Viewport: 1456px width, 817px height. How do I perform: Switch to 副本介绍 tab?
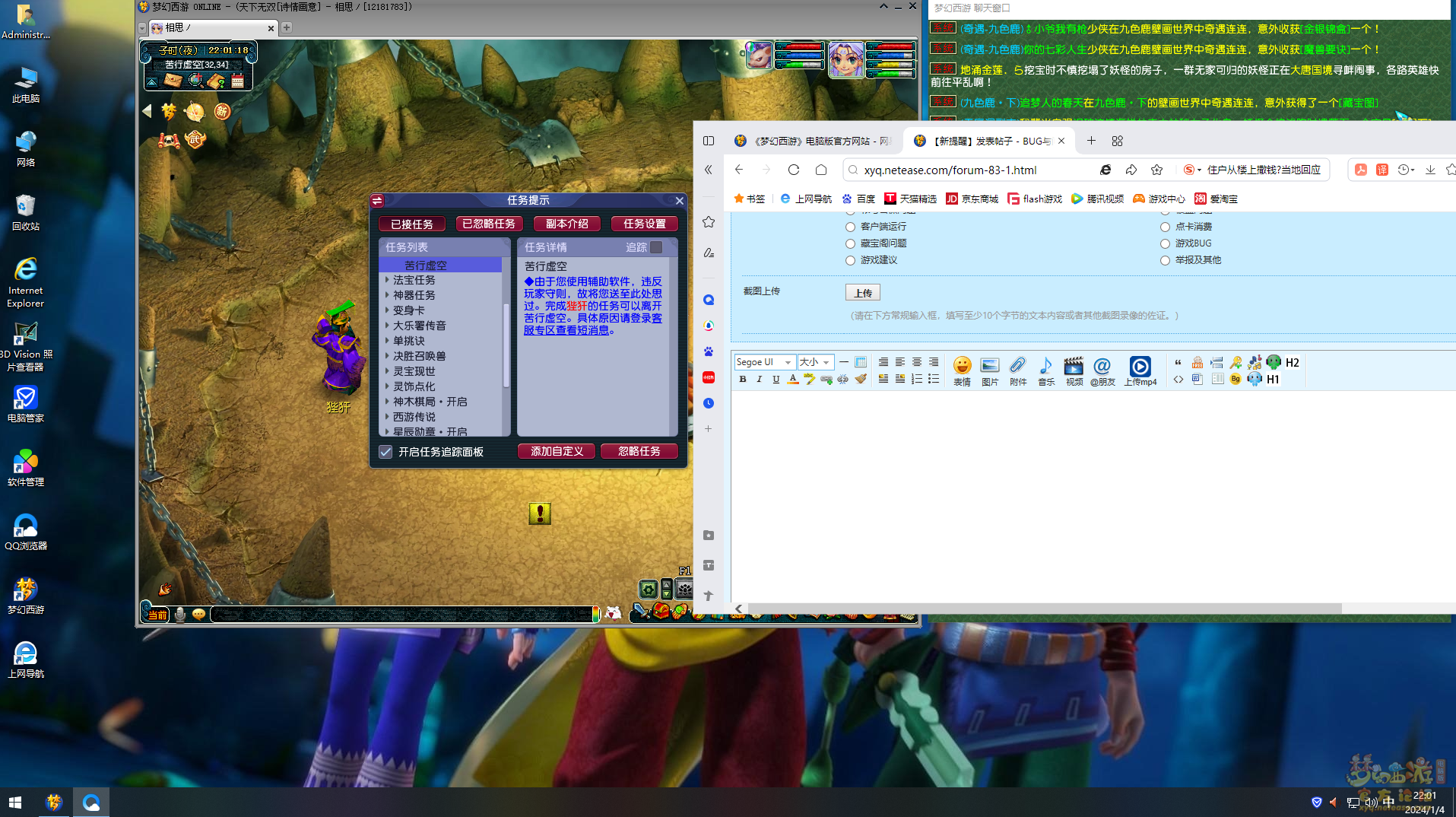[x=567, y=224]
